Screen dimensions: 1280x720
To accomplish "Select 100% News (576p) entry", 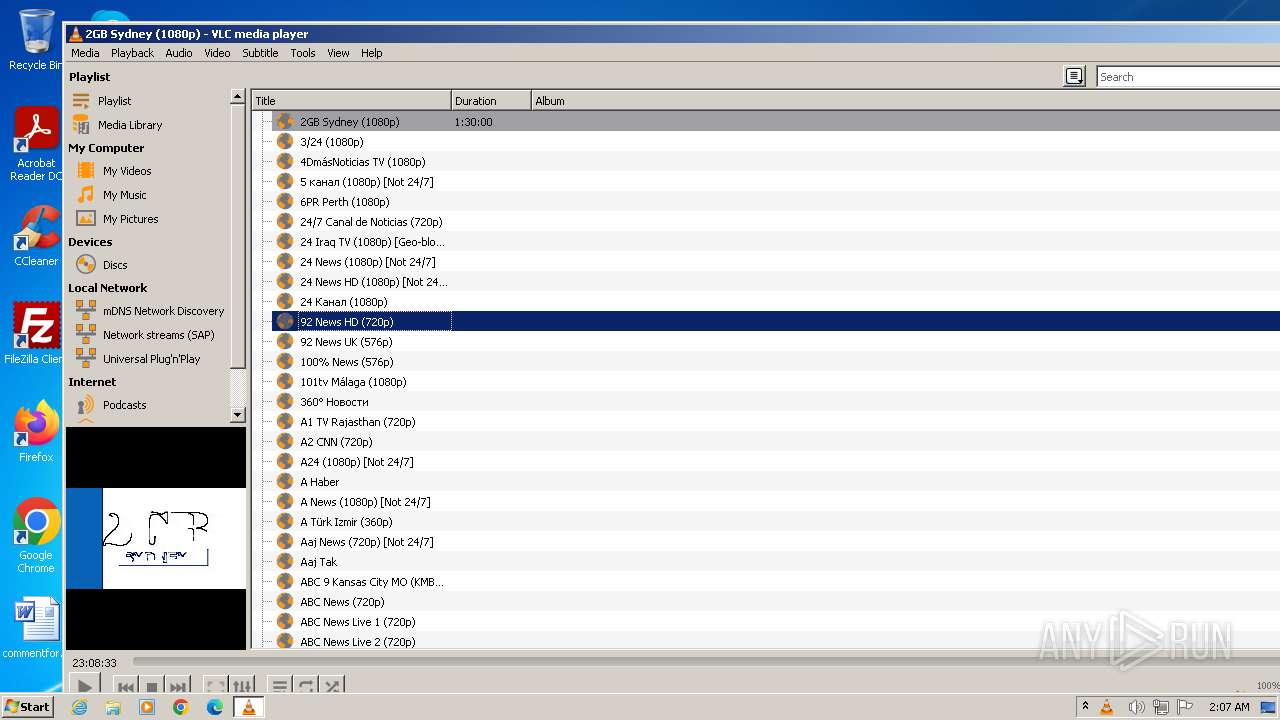I will click(x=776, y=362).
